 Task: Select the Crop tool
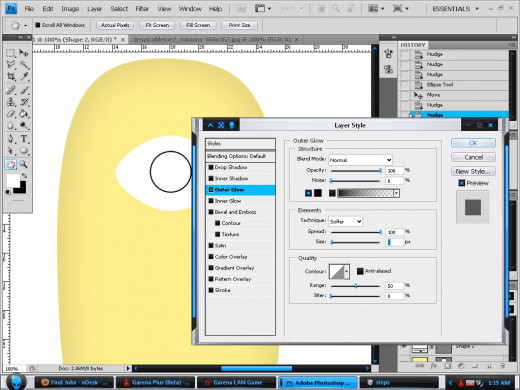coord(10,76)
